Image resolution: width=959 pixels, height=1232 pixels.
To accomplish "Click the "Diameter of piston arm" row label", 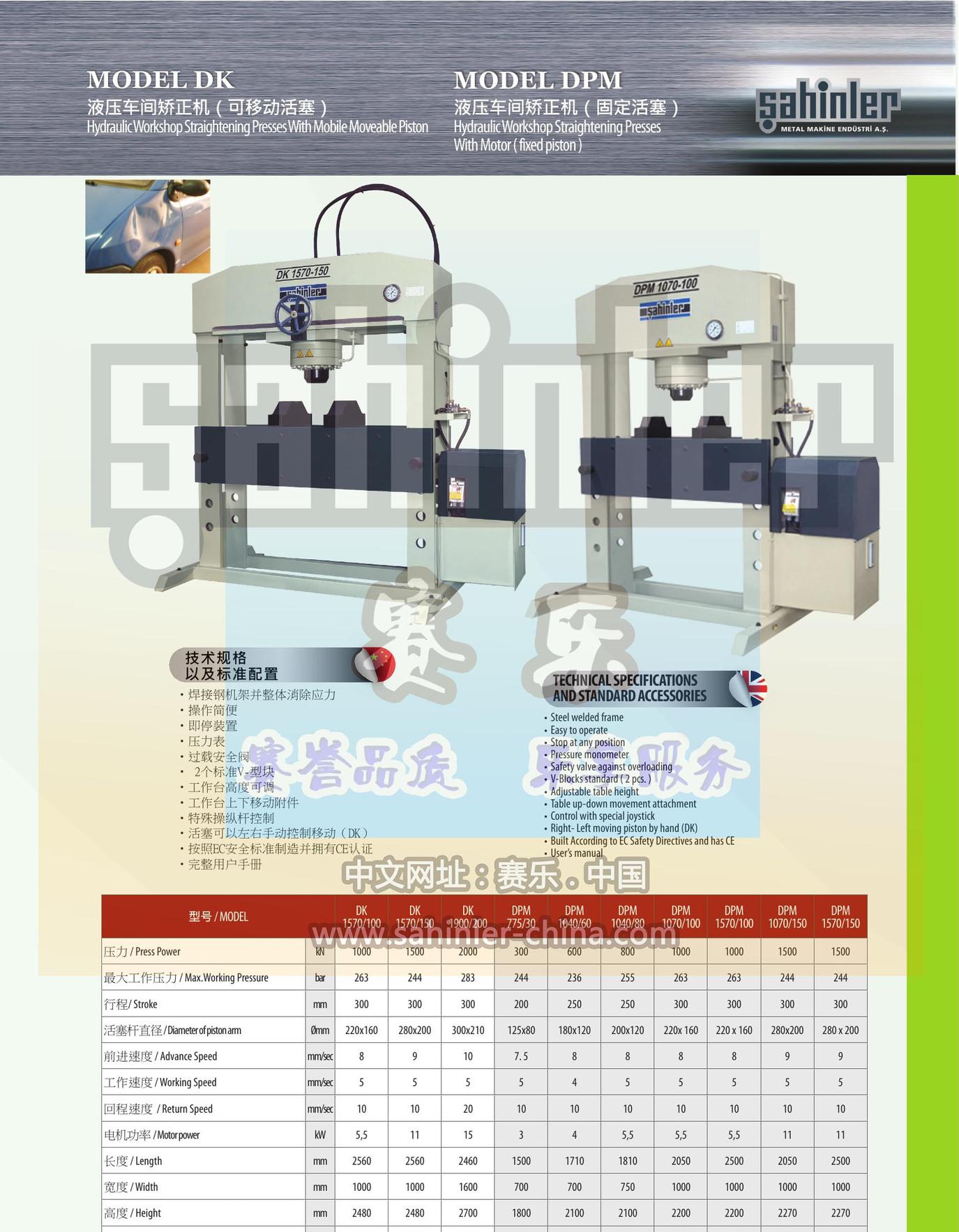I will pos(204,1030).
